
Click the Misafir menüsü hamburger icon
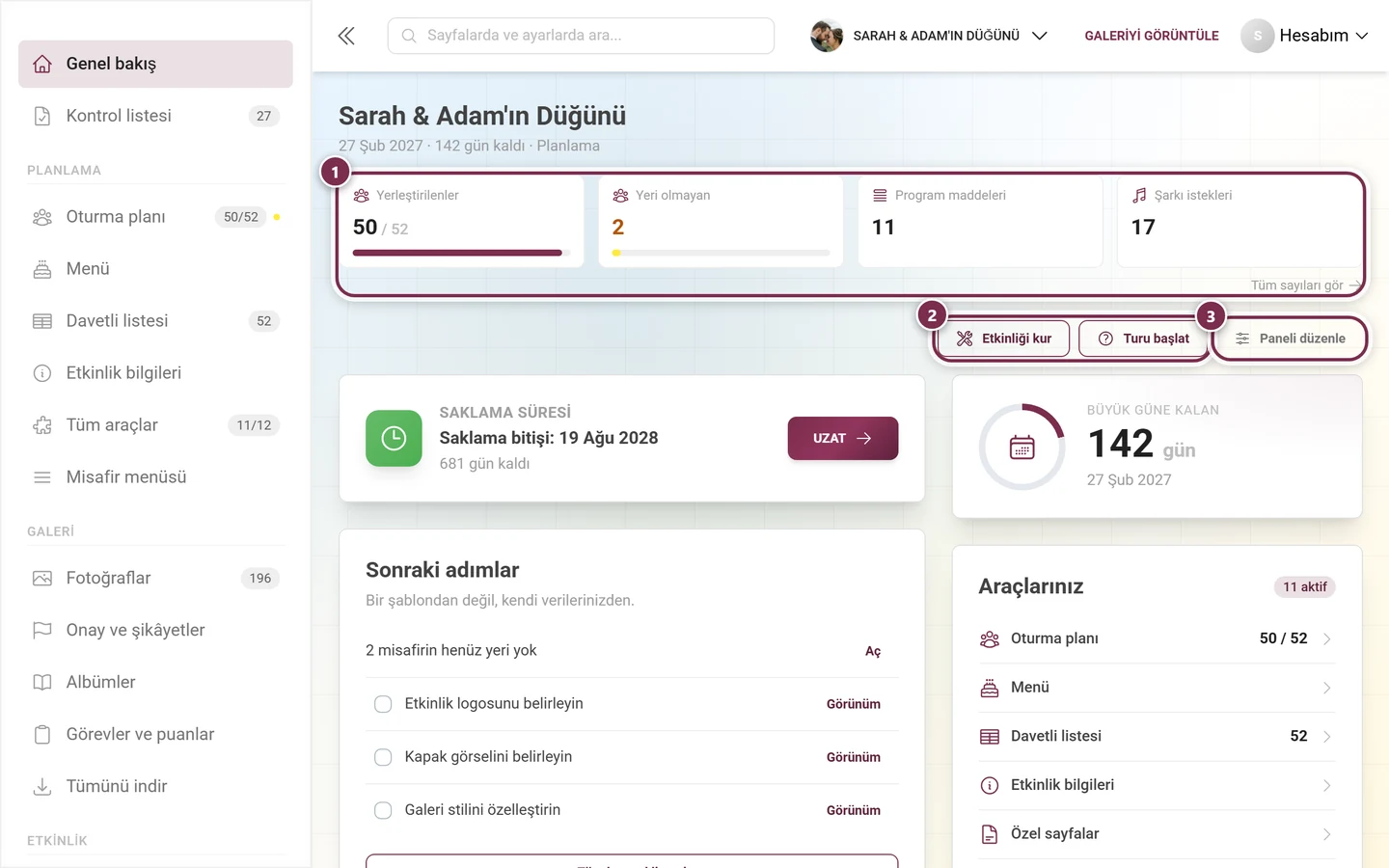[x=42, y=477]
